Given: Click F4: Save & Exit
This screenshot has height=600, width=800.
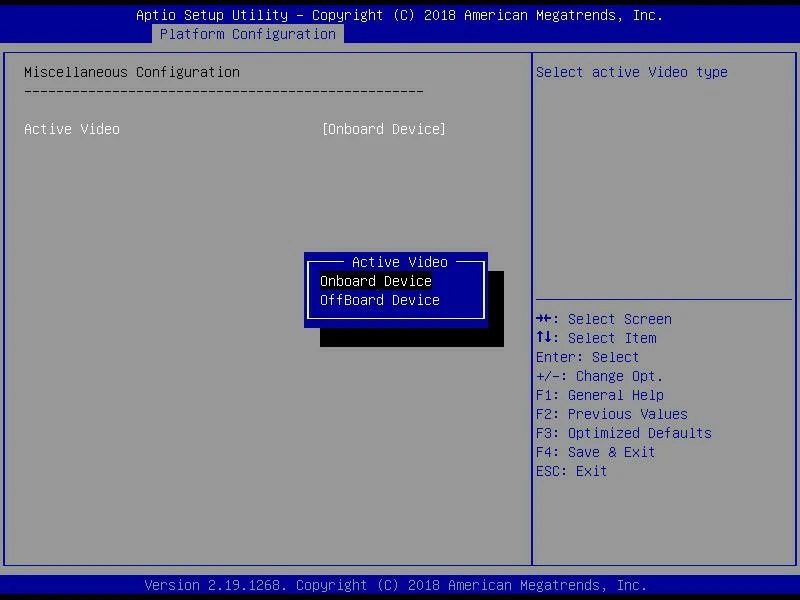Looking at the screenshot, I should pyautogui.click(x=595, y=452).
